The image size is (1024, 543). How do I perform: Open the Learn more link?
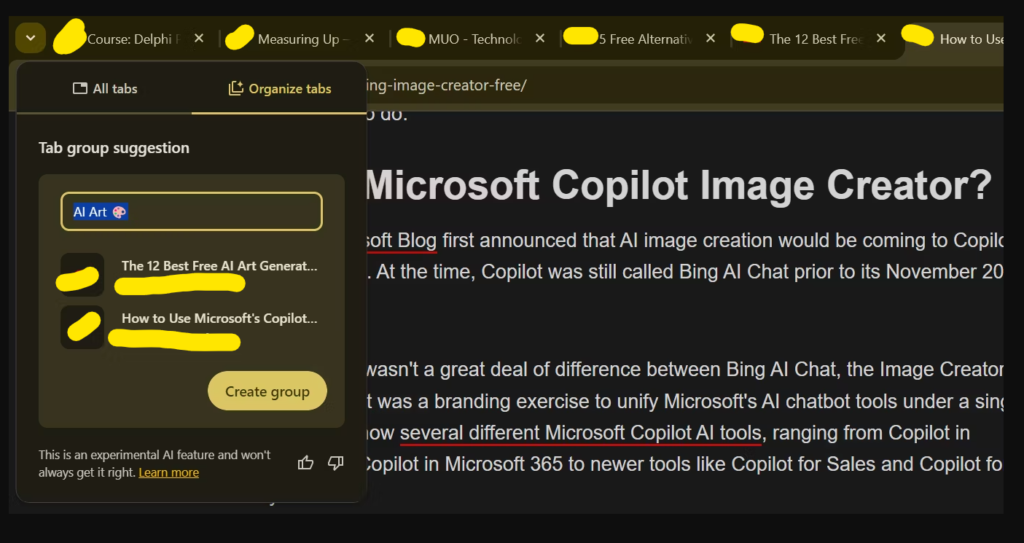pyautogui.click(x=168, y=472)
